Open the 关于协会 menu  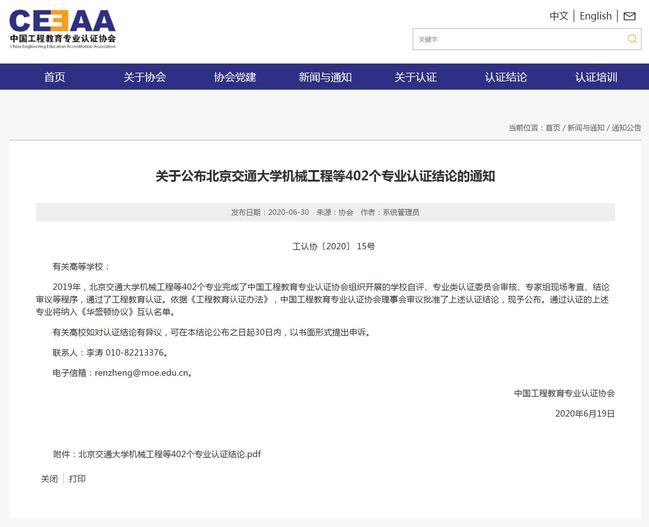point(145,77)
